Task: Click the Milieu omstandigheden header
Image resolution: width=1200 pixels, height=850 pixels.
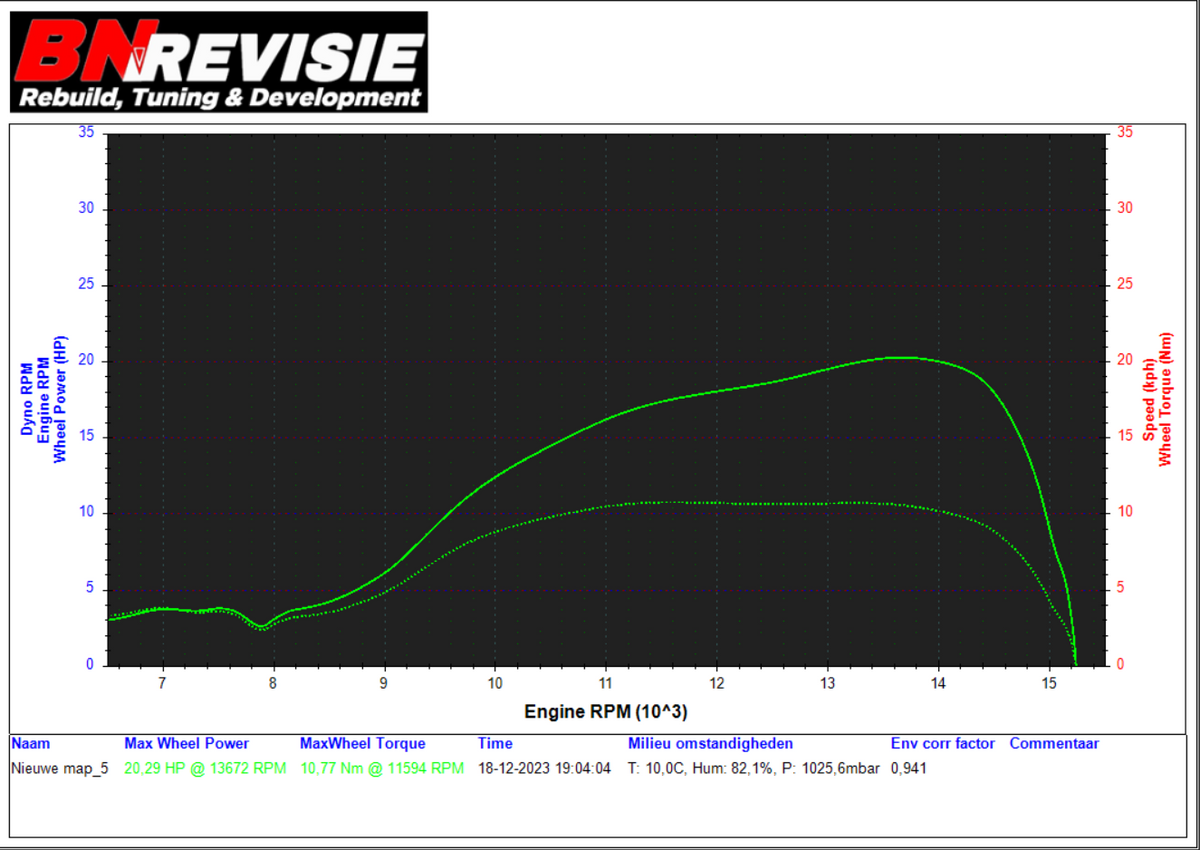Action: coord(710,744)
